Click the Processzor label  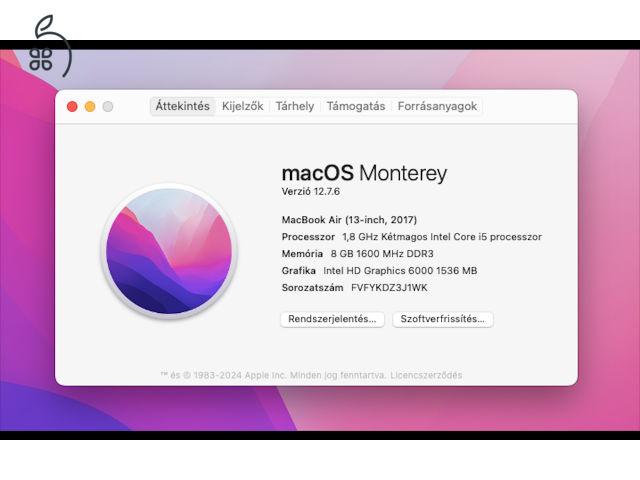308,237
